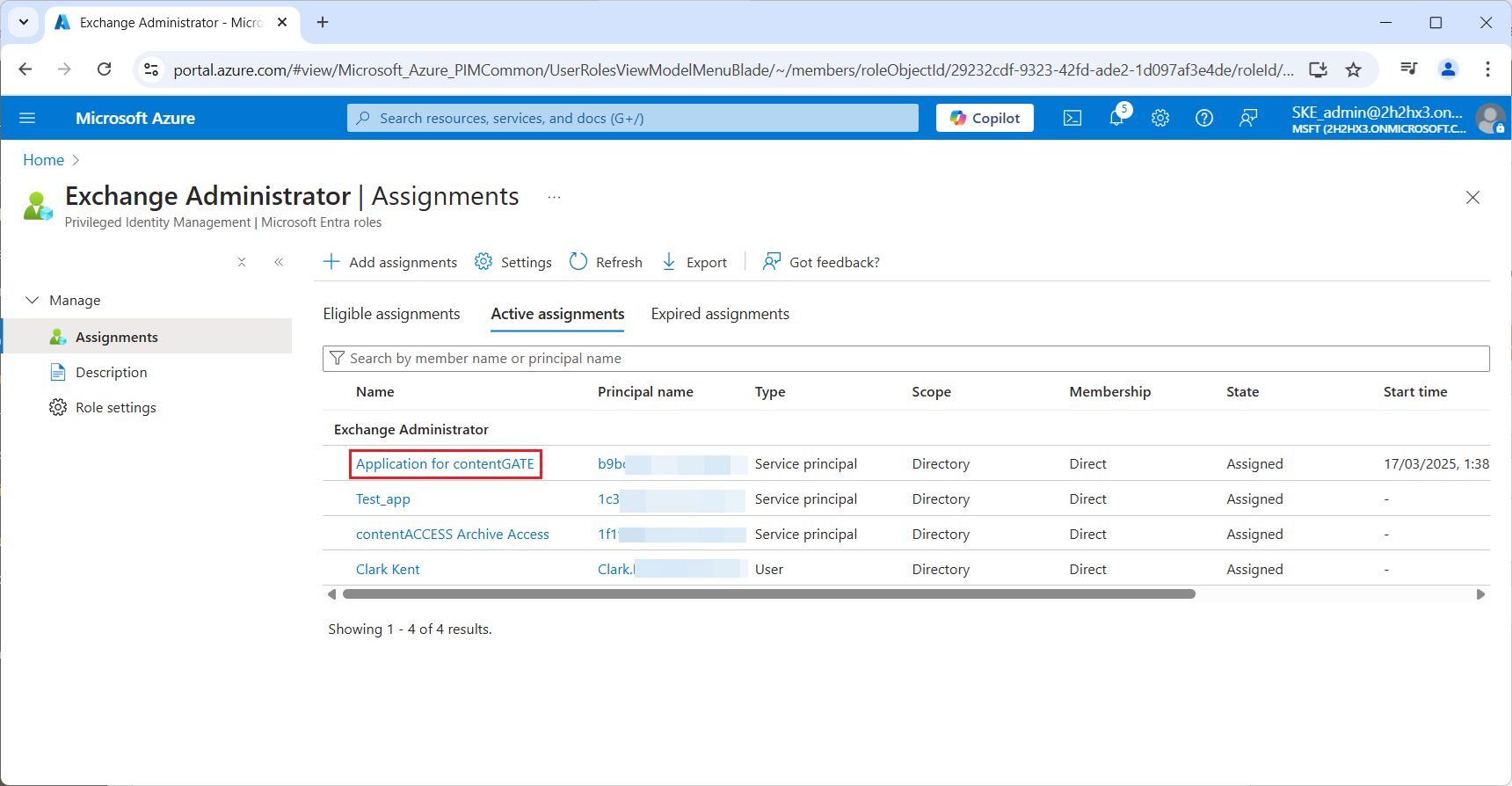This screenshot has width=1512, height=786.
Task: Collapse the side menu with double chevron
Action: [279, 262]
